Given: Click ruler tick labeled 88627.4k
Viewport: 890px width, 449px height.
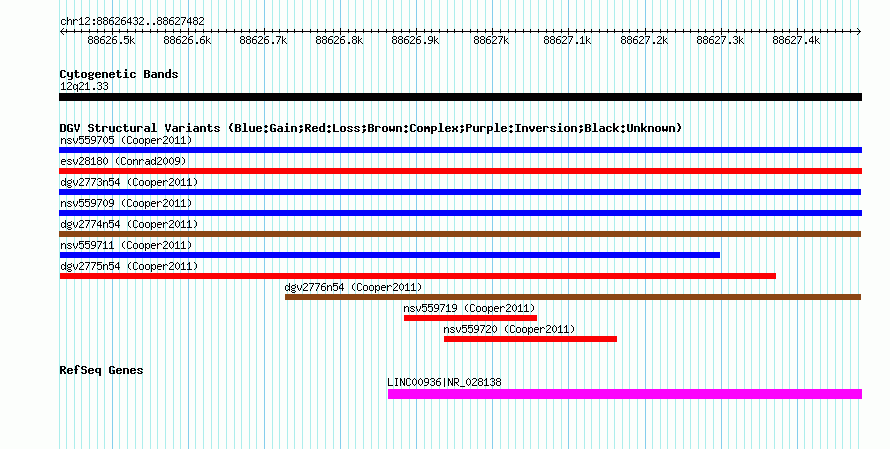Looking at the screenshot, I should (x=796, y=40).
